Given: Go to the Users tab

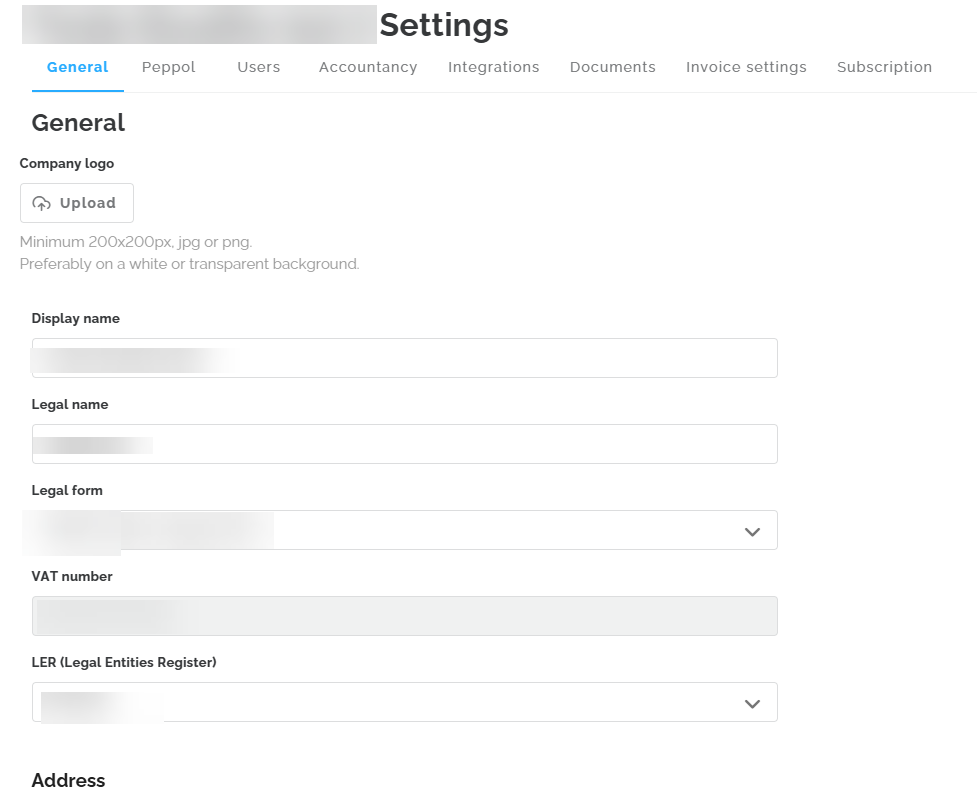Looking at the screenshot, I should tap(258, 67).
